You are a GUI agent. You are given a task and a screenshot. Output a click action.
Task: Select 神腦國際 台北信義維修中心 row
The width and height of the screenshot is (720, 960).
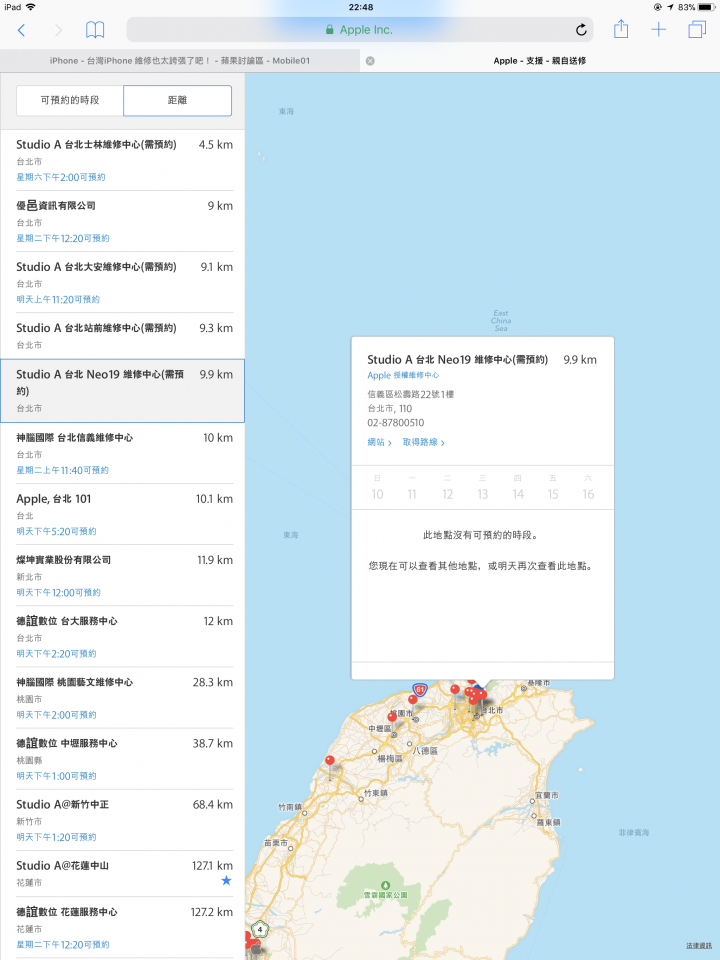point(122,453)
